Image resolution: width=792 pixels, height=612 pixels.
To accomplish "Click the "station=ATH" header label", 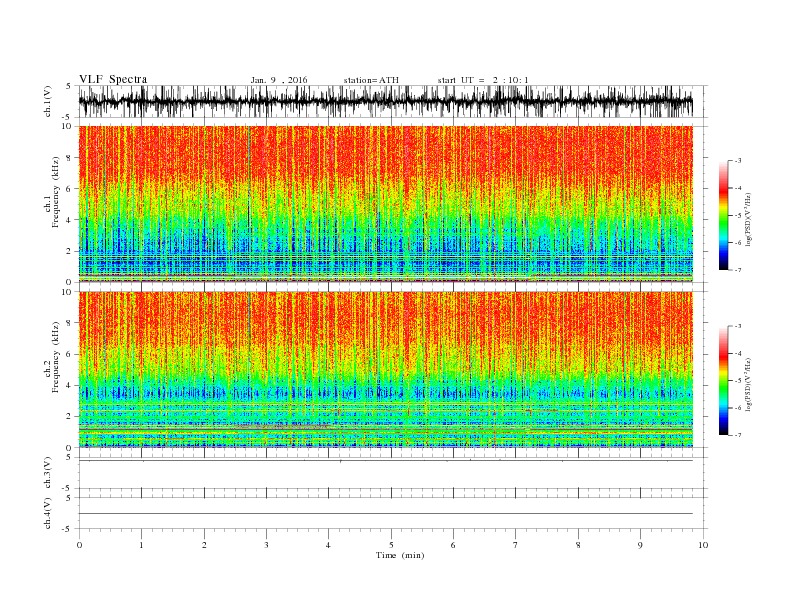I will (371, 80).
